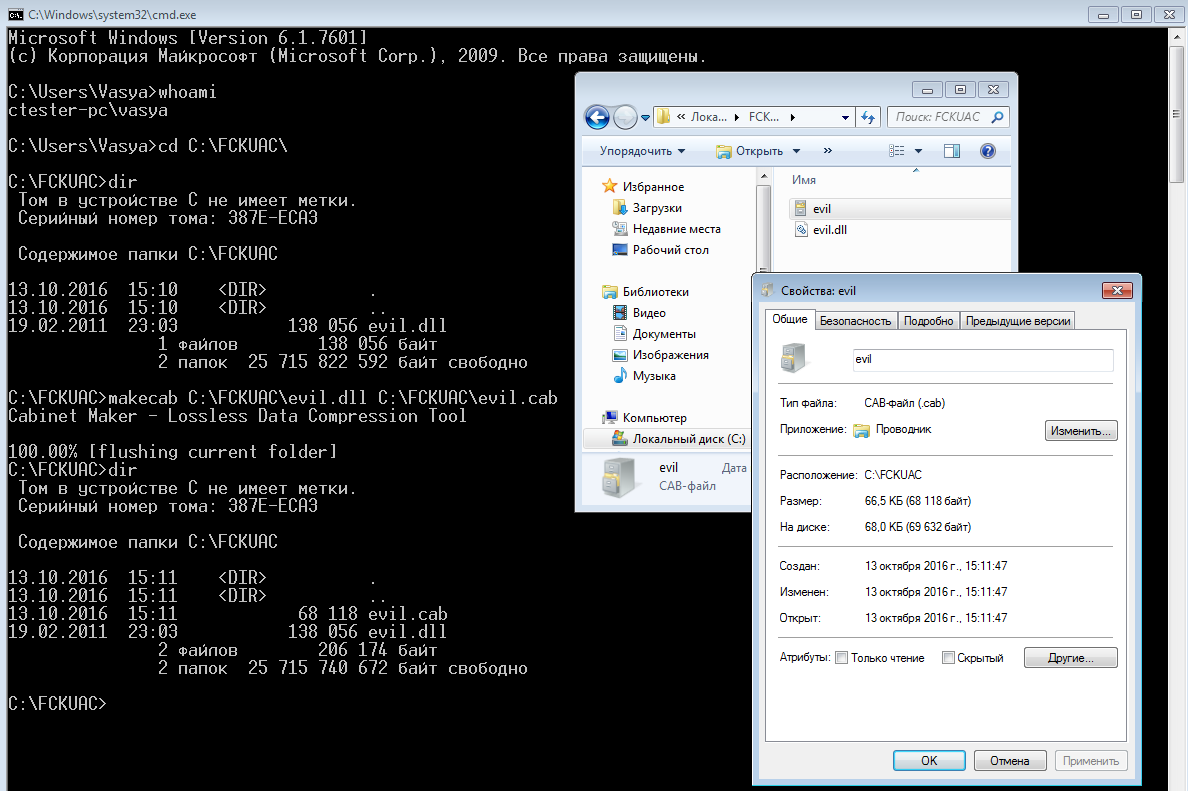
Task: Open the Подробно tab in properties
Action: [927, 321]
